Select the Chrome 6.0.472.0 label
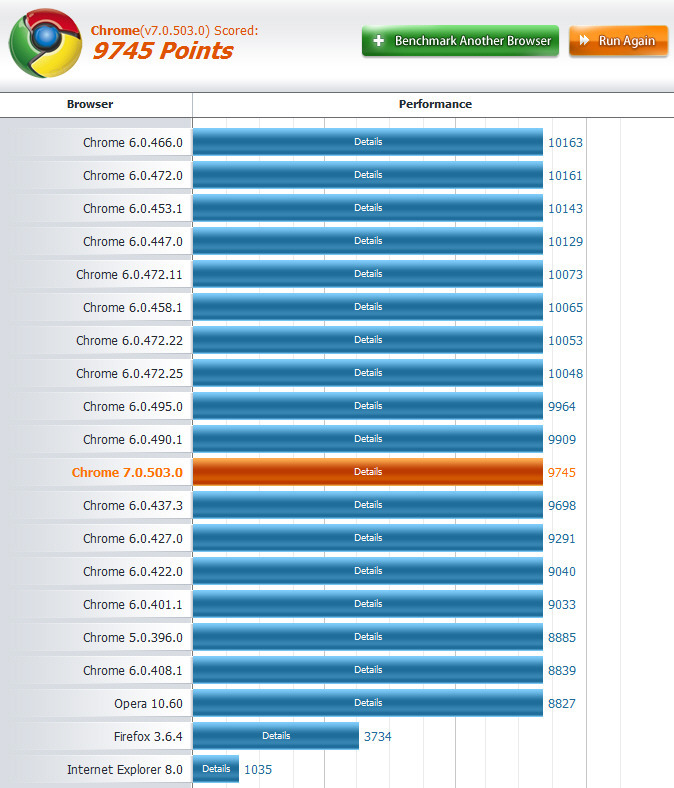The image size is (674, 788). 133,176
